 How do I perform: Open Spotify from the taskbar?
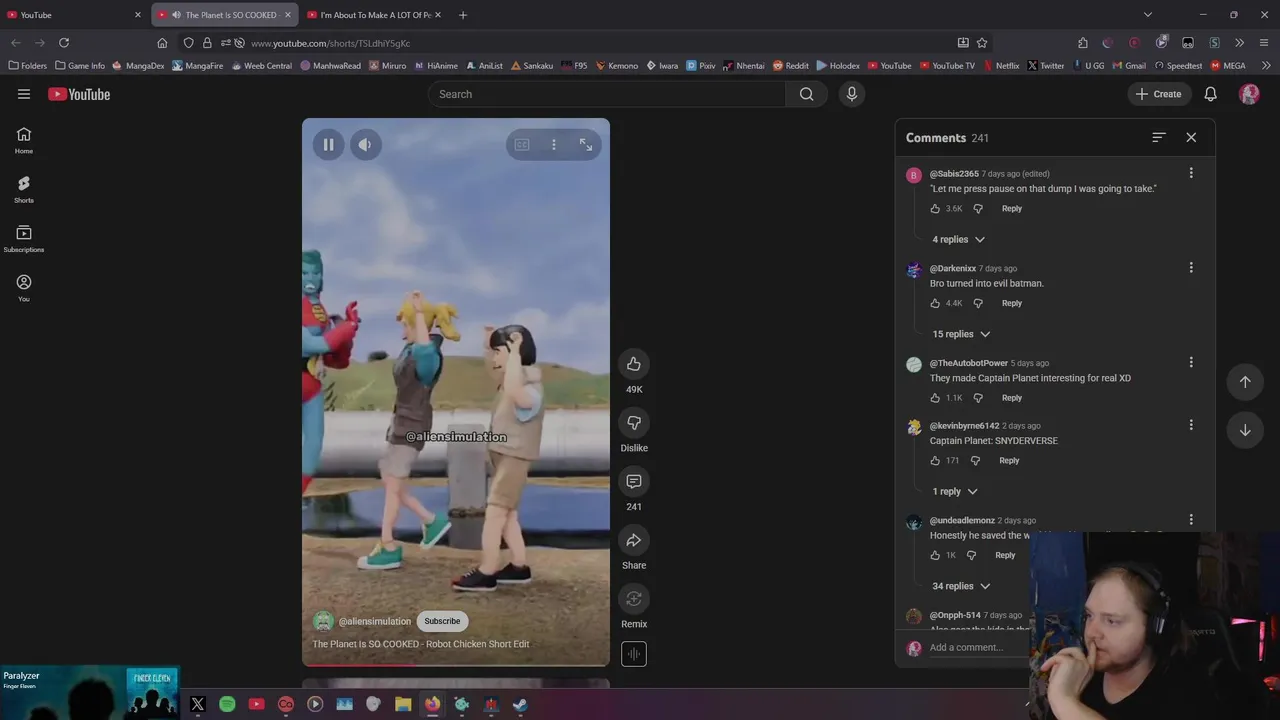click(227, 704)
